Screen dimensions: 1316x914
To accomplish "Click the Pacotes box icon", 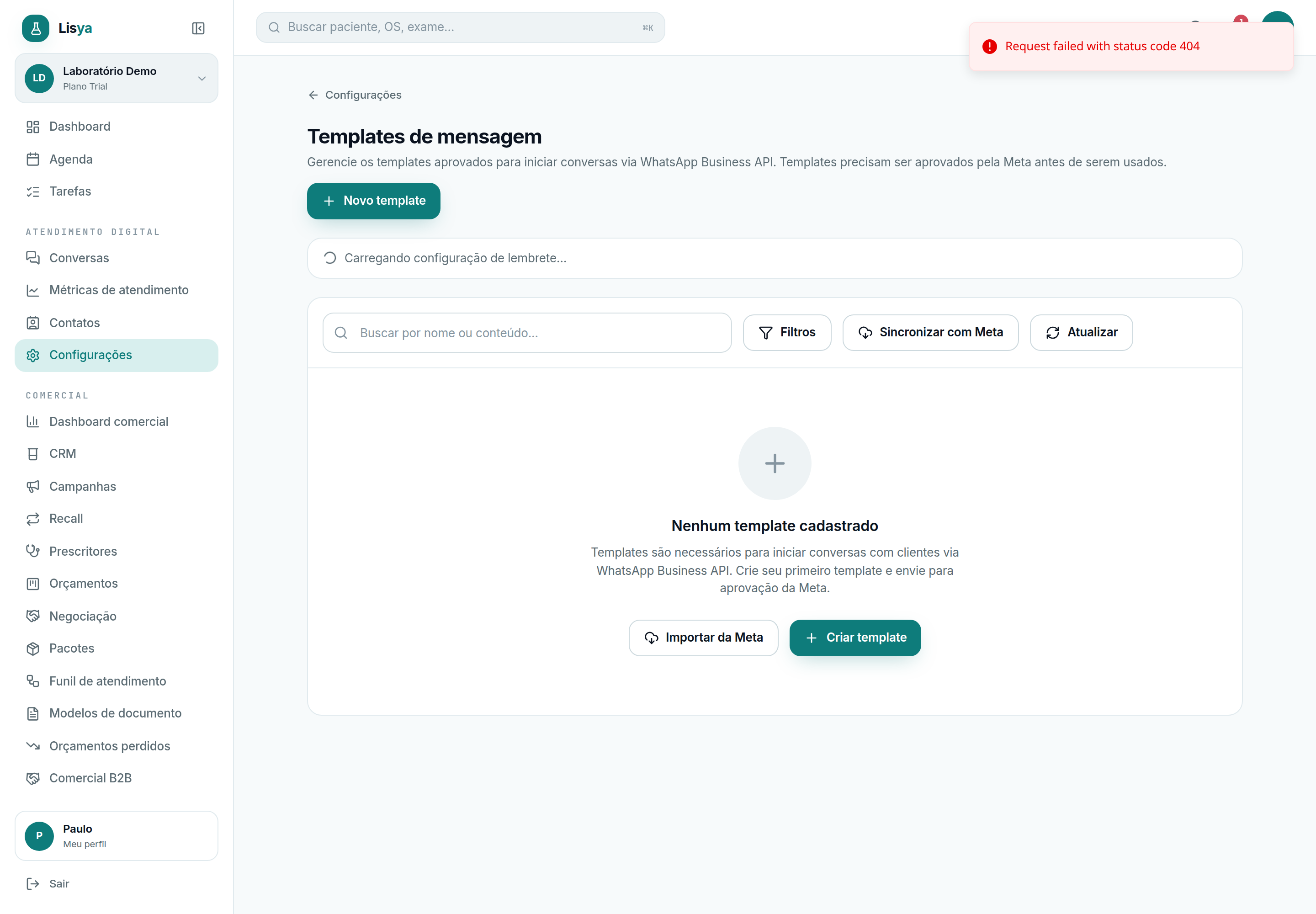I will 32,649.
